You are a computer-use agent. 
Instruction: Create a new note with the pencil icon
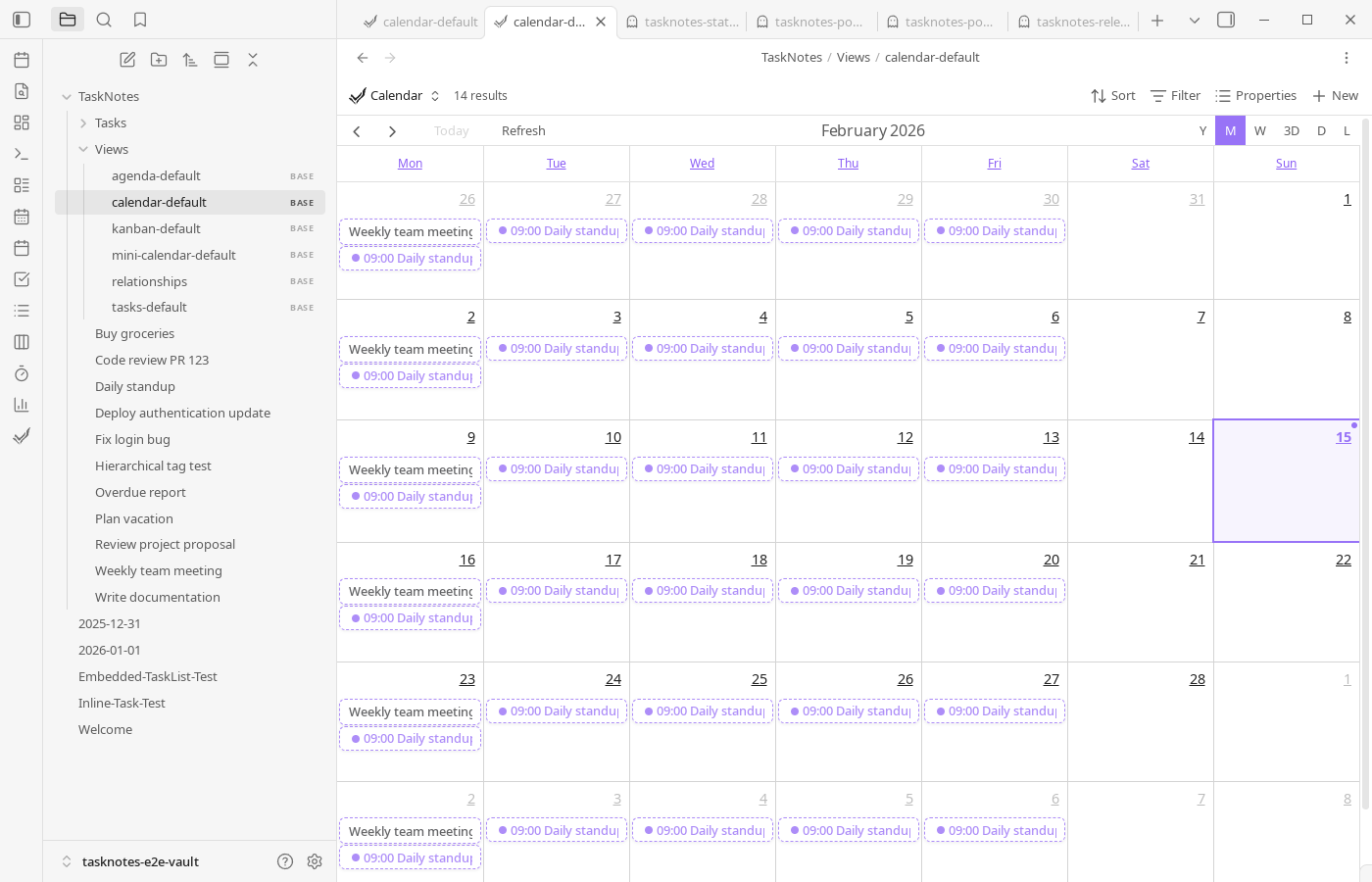pos(127,60)
